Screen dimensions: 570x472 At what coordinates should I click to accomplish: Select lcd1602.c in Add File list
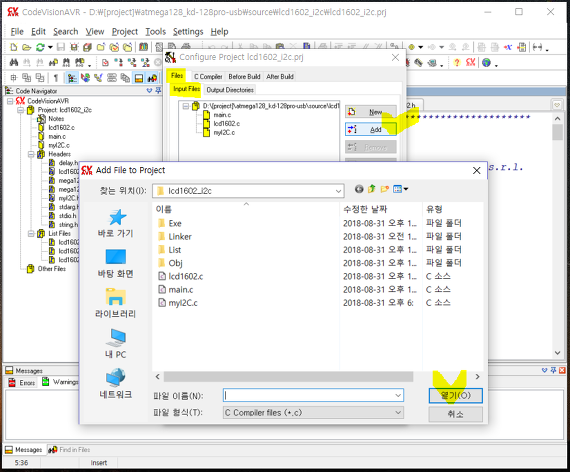[181, 276]
